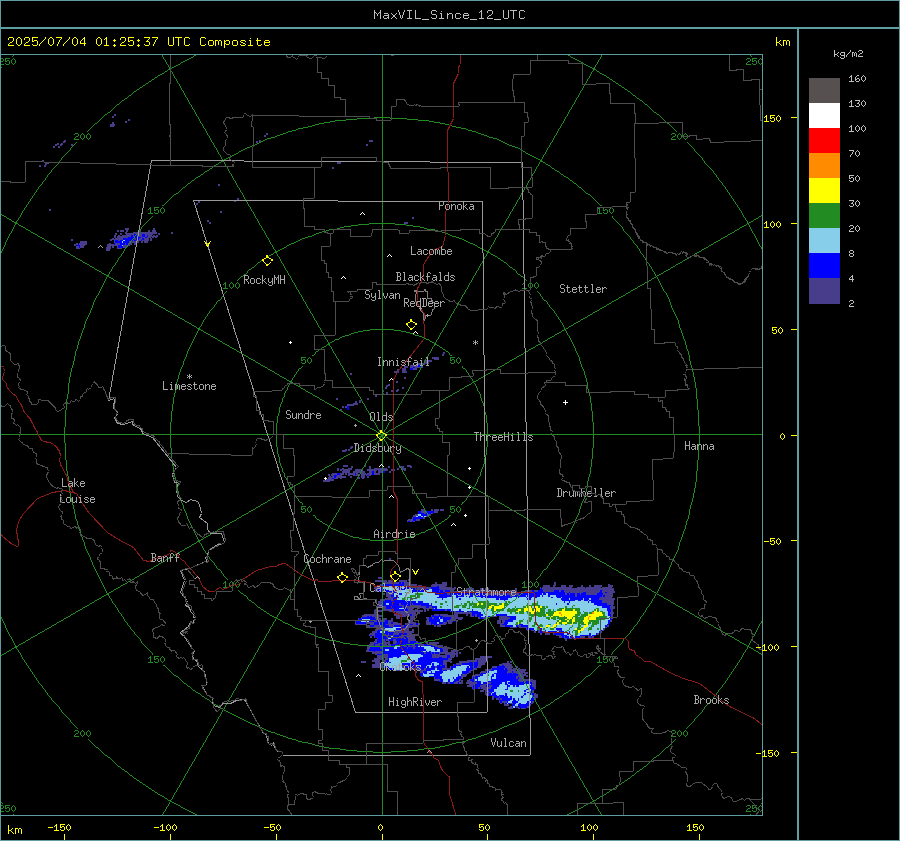Select the yellow radar-site diamond near Olds
Image resolution: width=900 pixels, height=841 pixels.
click(x=381, y=436)
